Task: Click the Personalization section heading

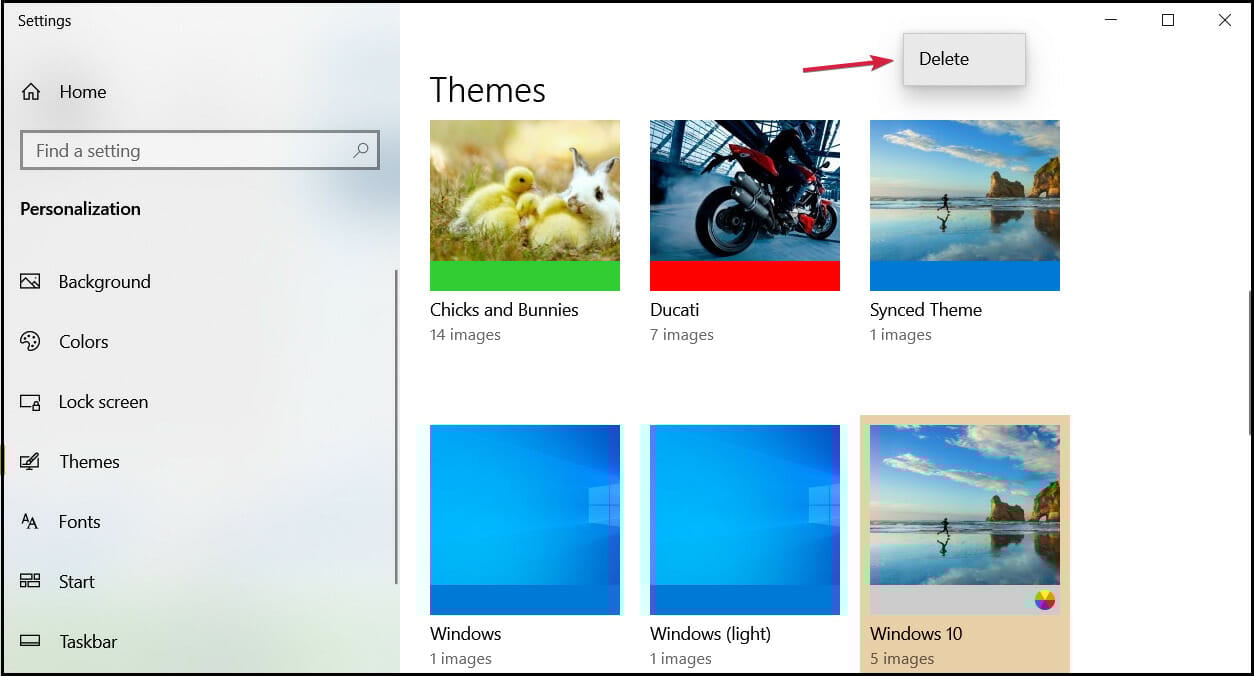Action: point(80,209)
